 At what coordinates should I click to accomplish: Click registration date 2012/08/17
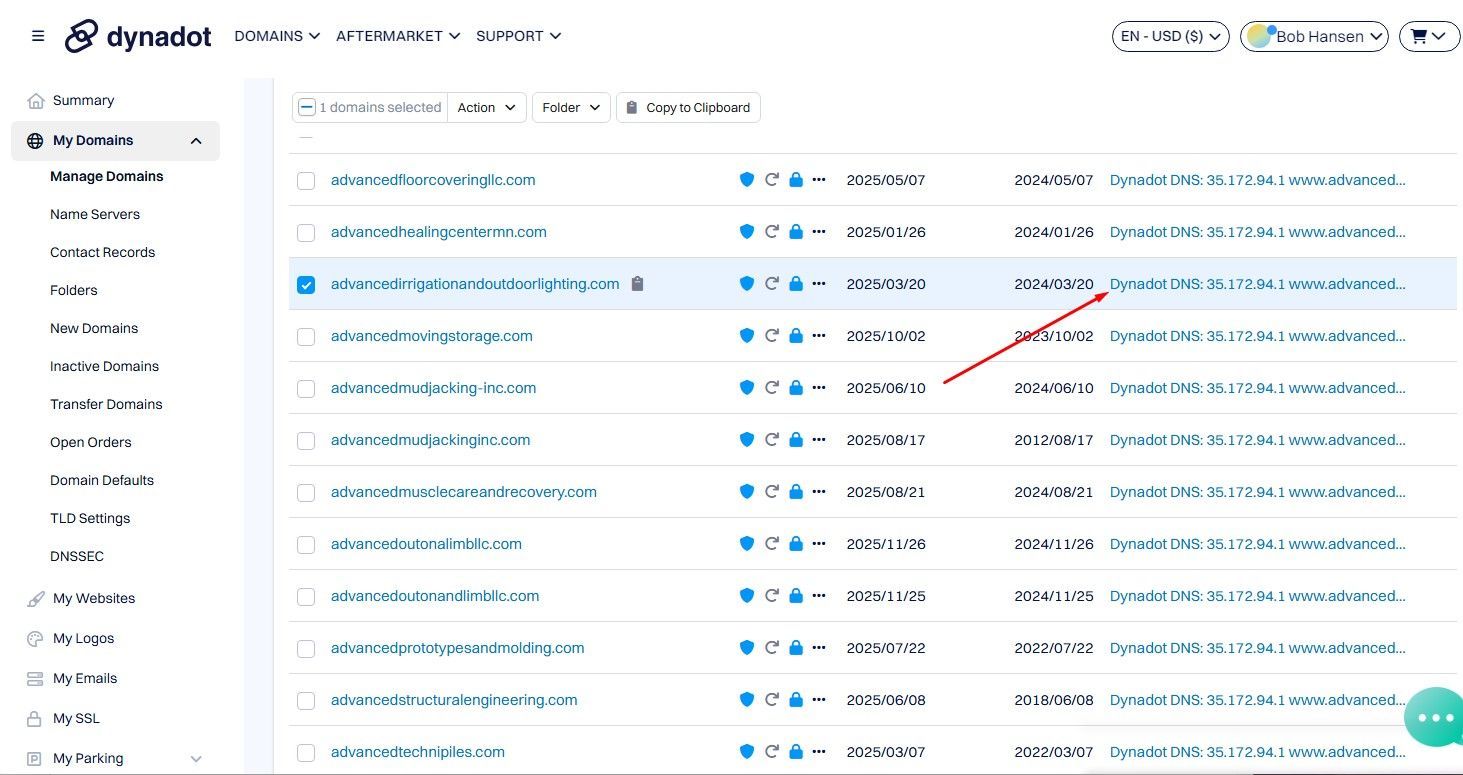1054,440
